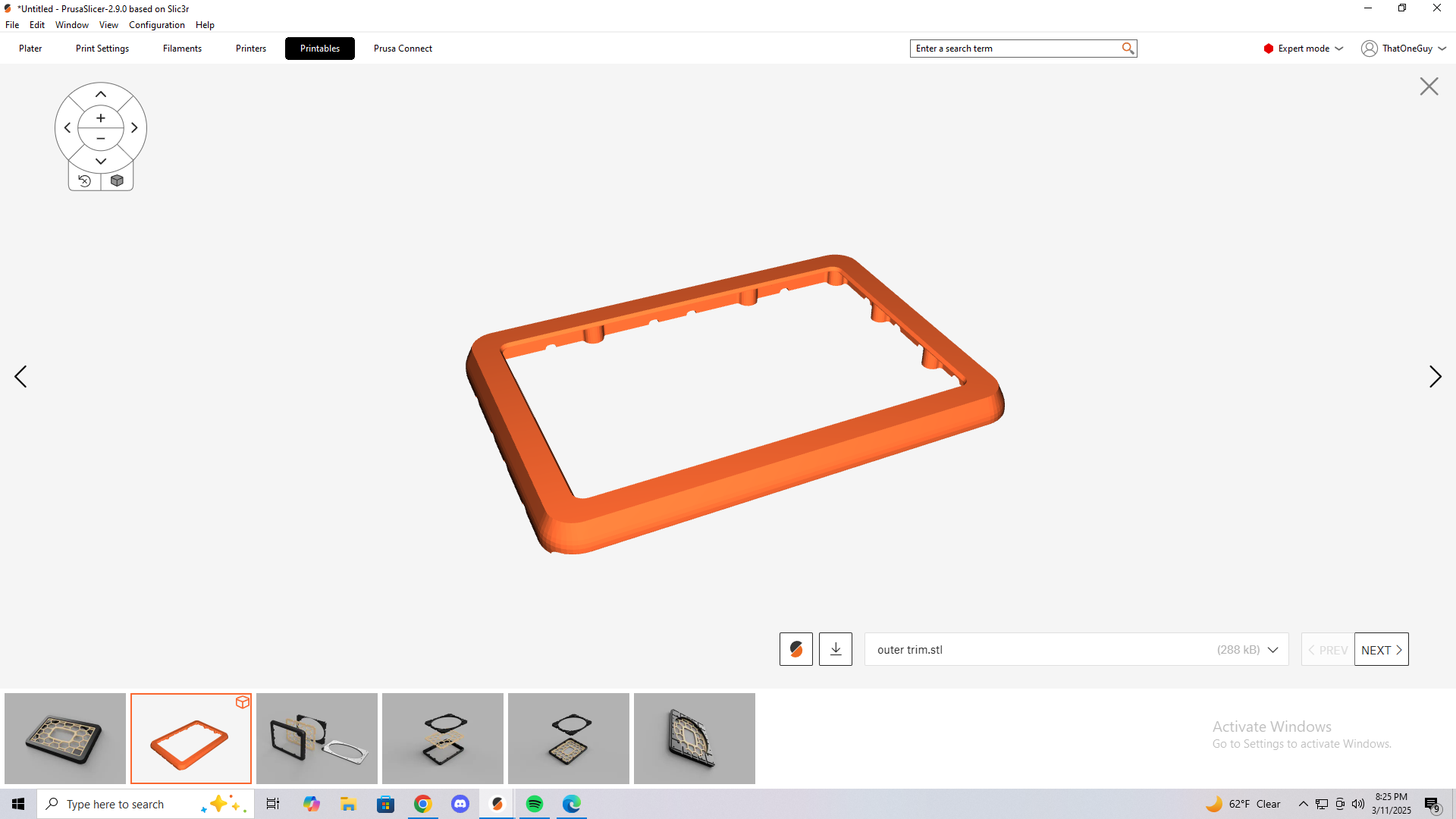Zoom in with the plus button

pos(101,118)
